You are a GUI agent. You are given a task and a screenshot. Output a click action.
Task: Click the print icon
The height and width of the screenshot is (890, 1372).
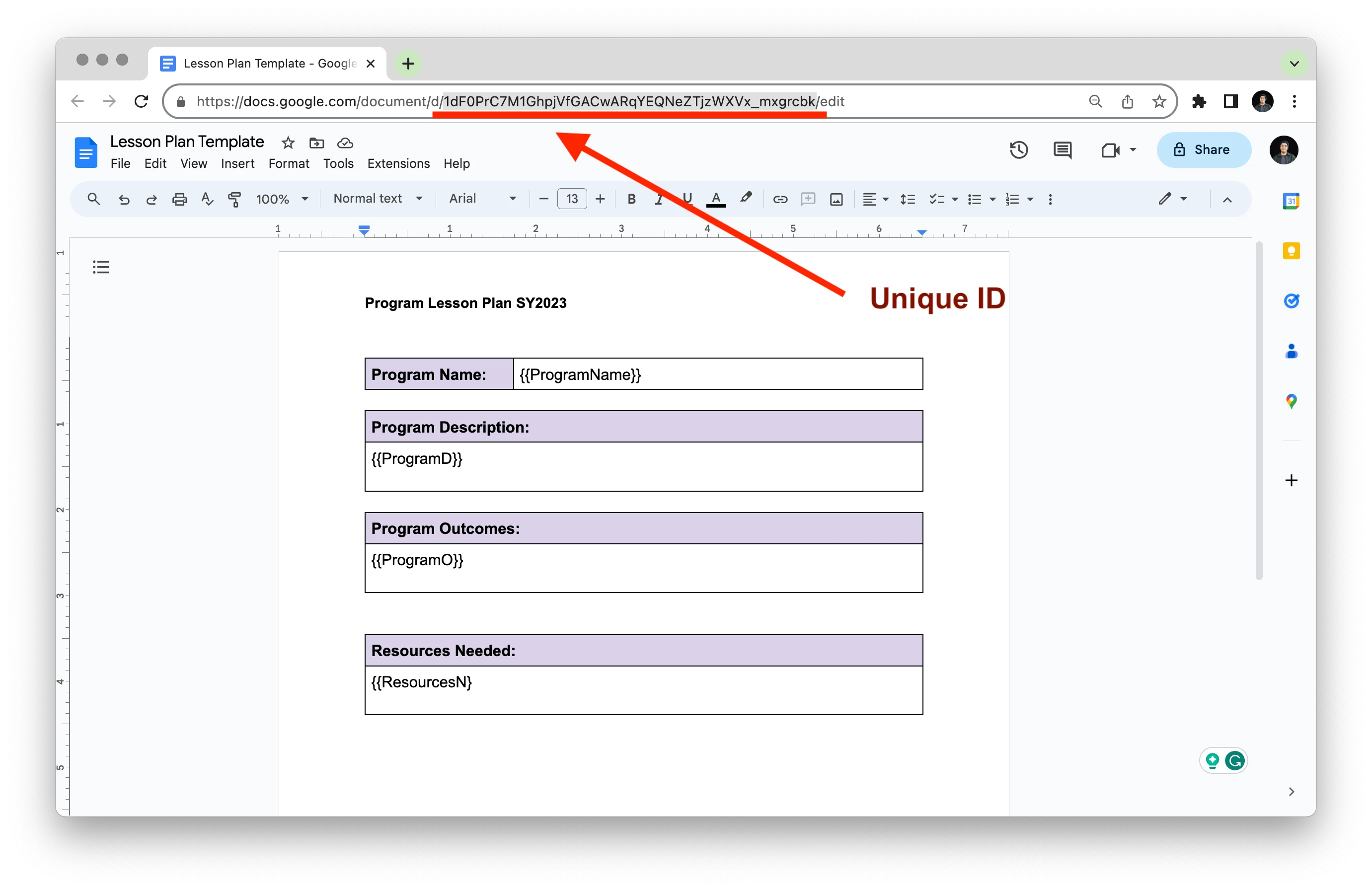point(179,199)
